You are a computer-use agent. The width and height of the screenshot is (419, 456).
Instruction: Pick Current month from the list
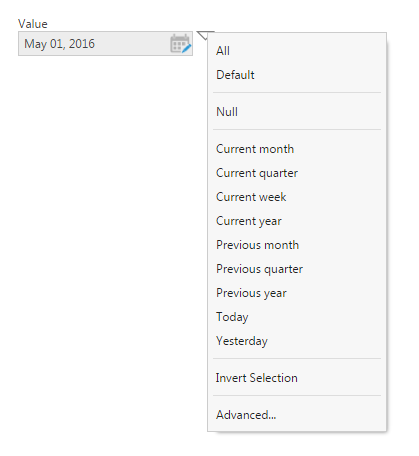point(297,149)
